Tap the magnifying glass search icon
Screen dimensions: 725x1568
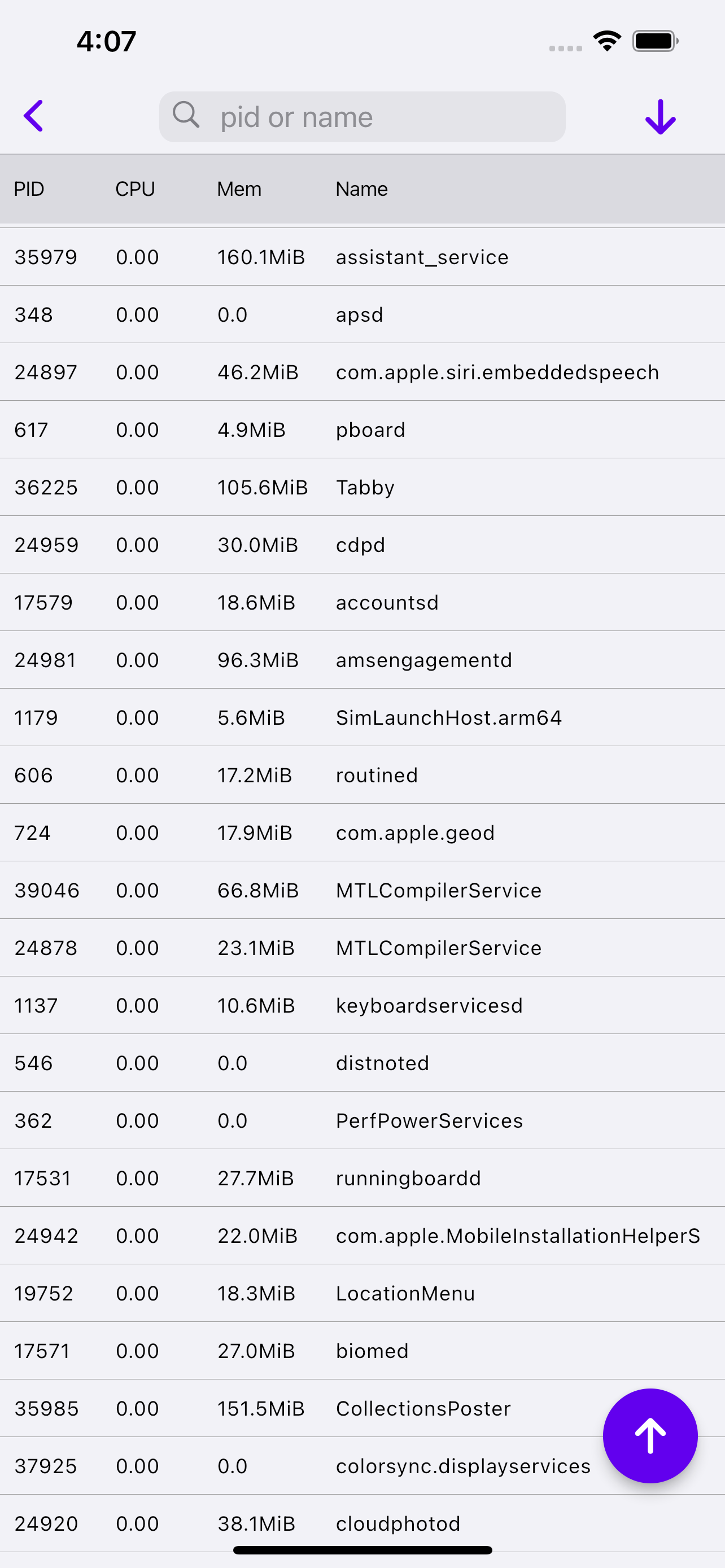(x=186, y=115)
